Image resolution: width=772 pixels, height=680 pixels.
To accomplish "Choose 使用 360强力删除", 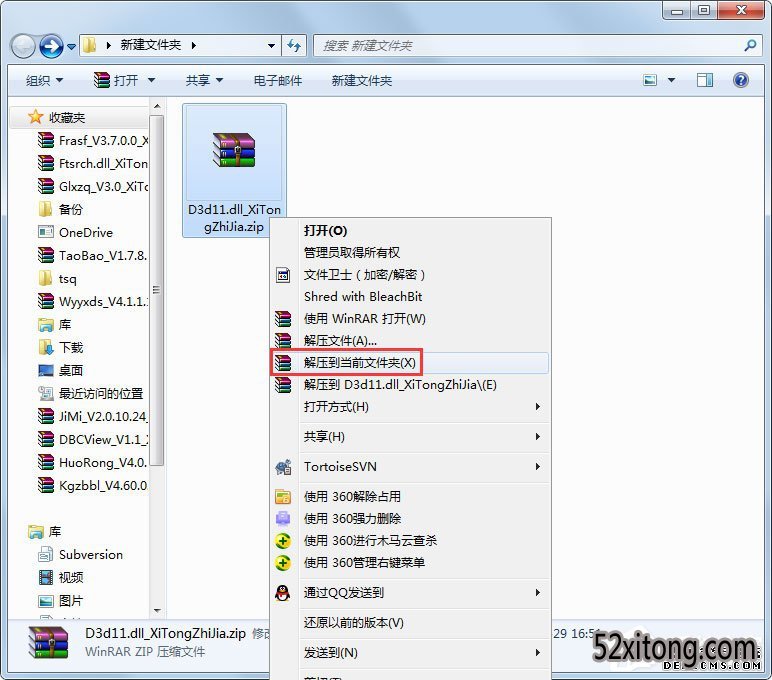I will pyautogui.click(x=410, y=518).
